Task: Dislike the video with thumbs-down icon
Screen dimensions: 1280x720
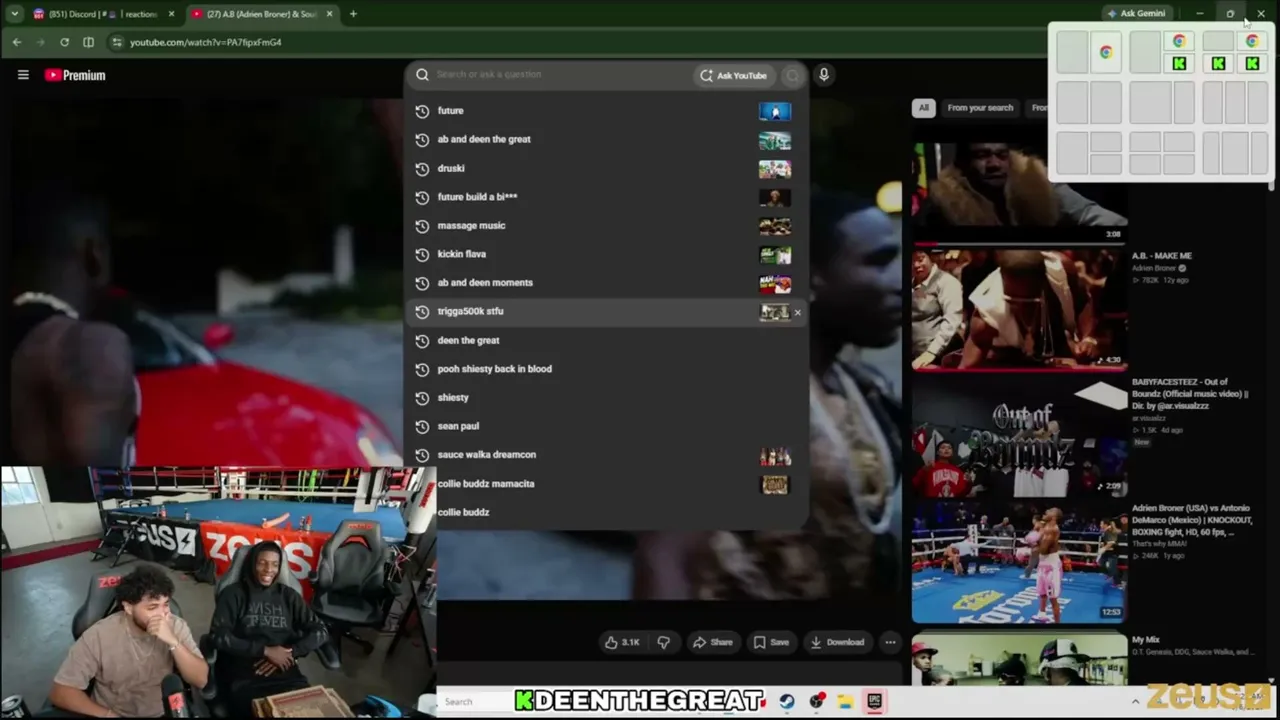Action: click(663, 642)
